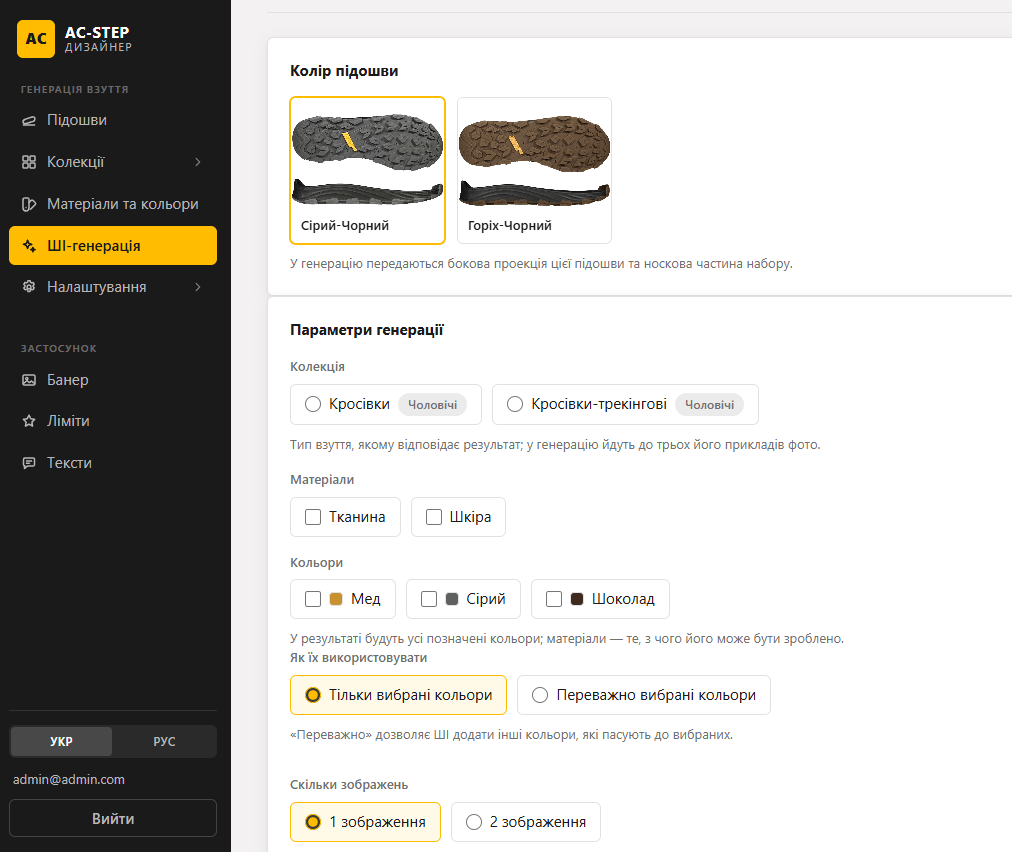Click the Мед honey color swatch
The width and height of the screenshot is (1012, 852).
coord(336,599)
